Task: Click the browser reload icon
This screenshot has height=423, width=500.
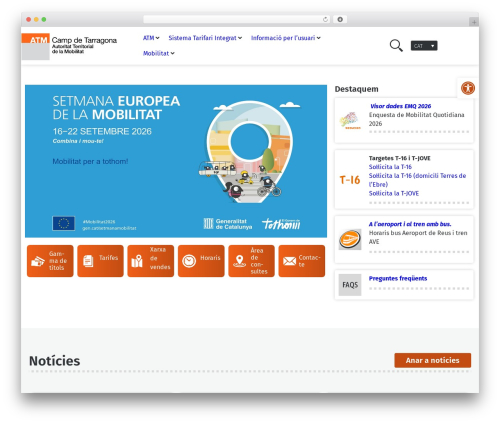Action: pyautogui.click(x=325, y=19)
